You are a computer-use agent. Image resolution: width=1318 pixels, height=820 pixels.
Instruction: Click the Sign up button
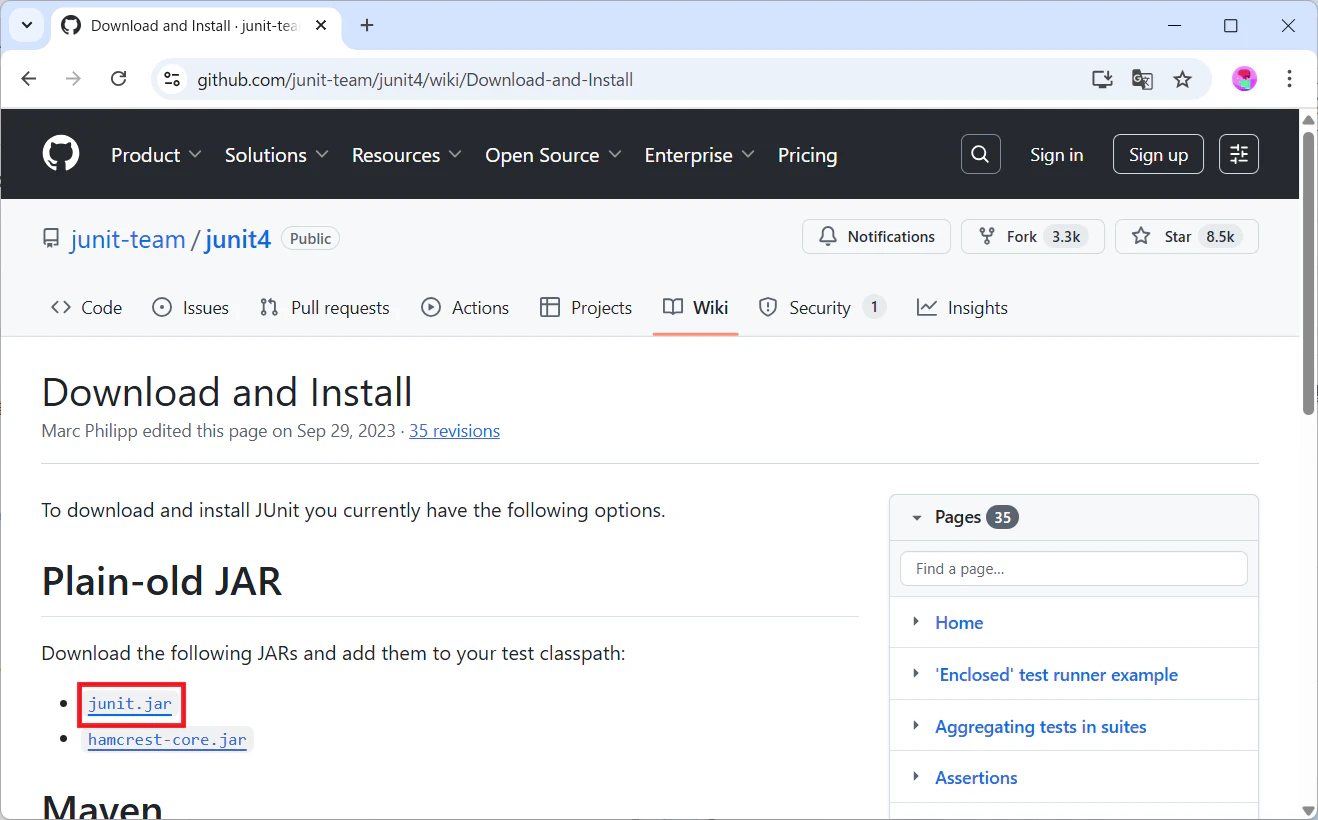tap(1158, 155)
